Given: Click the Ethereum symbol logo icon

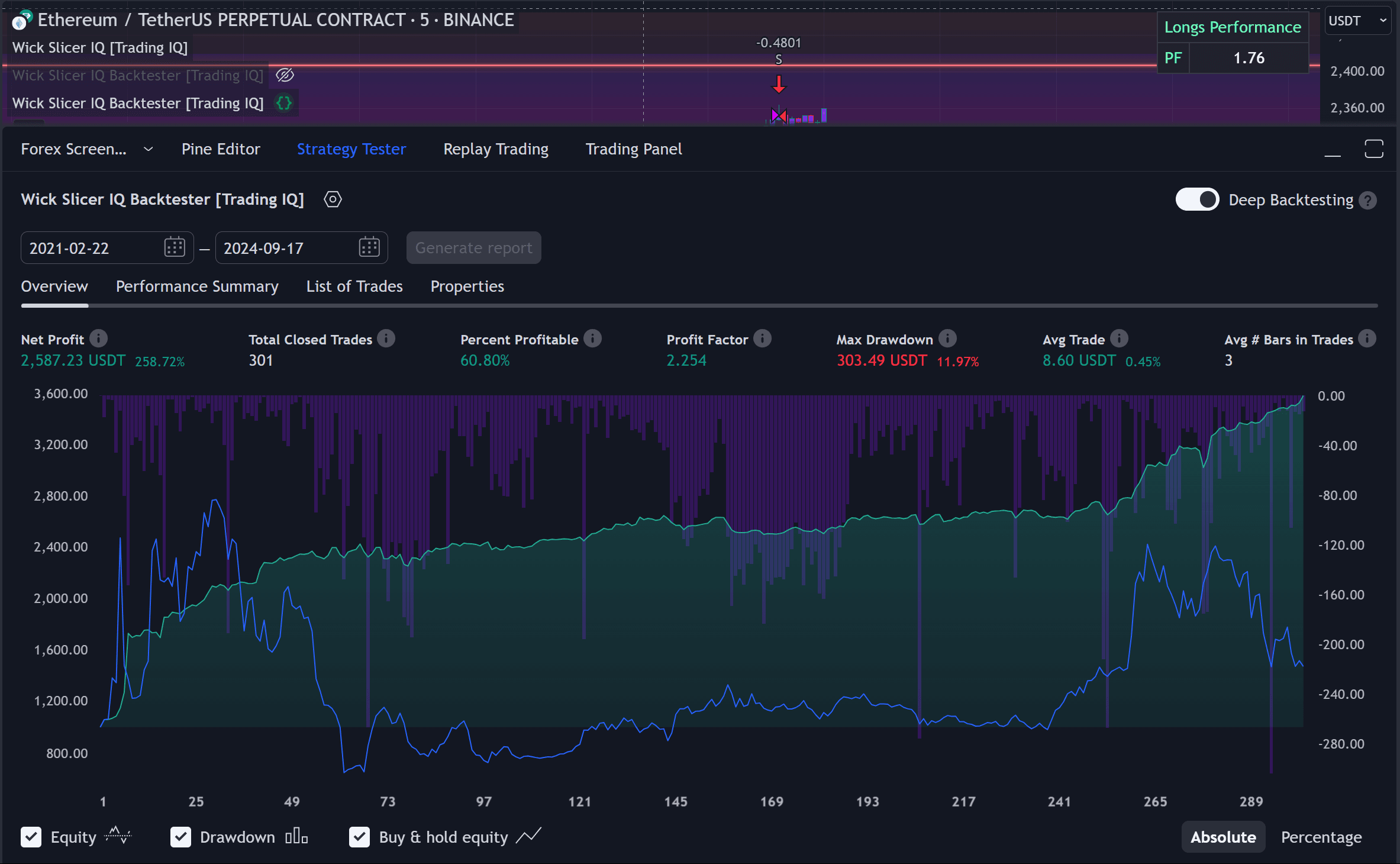Looking at the screenshot, I should click(x=21, y=21).
